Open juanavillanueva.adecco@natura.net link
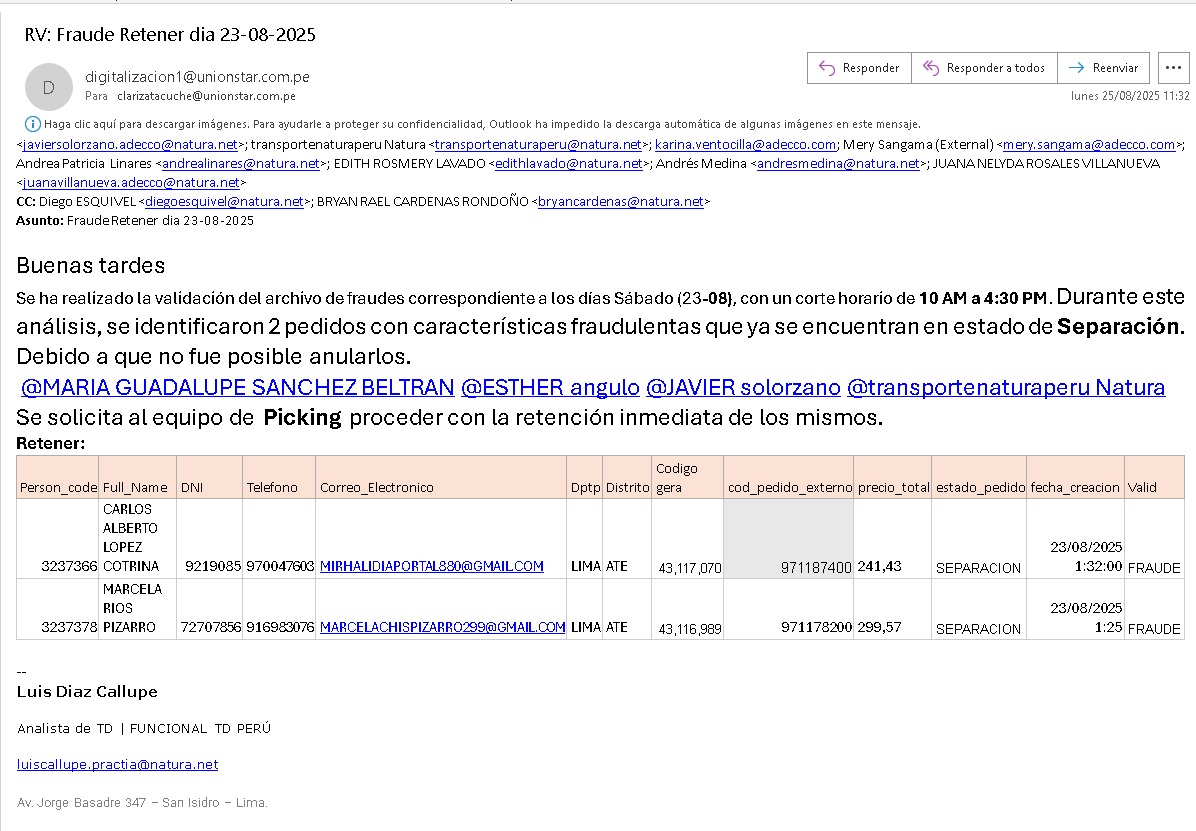The width and height of the screenshot is (1196, 831). [x=131, y=182]
